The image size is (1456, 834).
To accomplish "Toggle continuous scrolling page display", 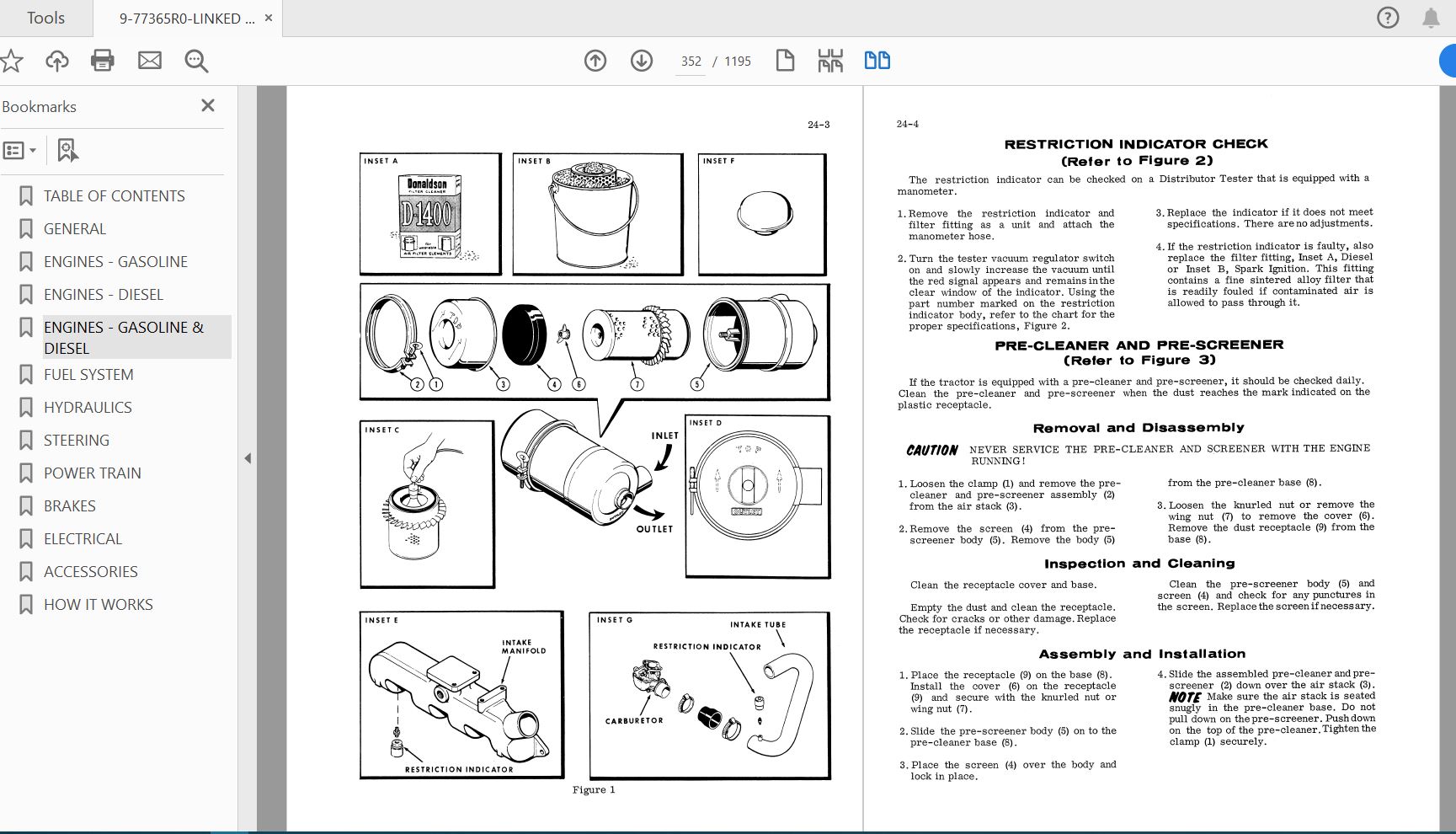I will (x=829, y=60).
